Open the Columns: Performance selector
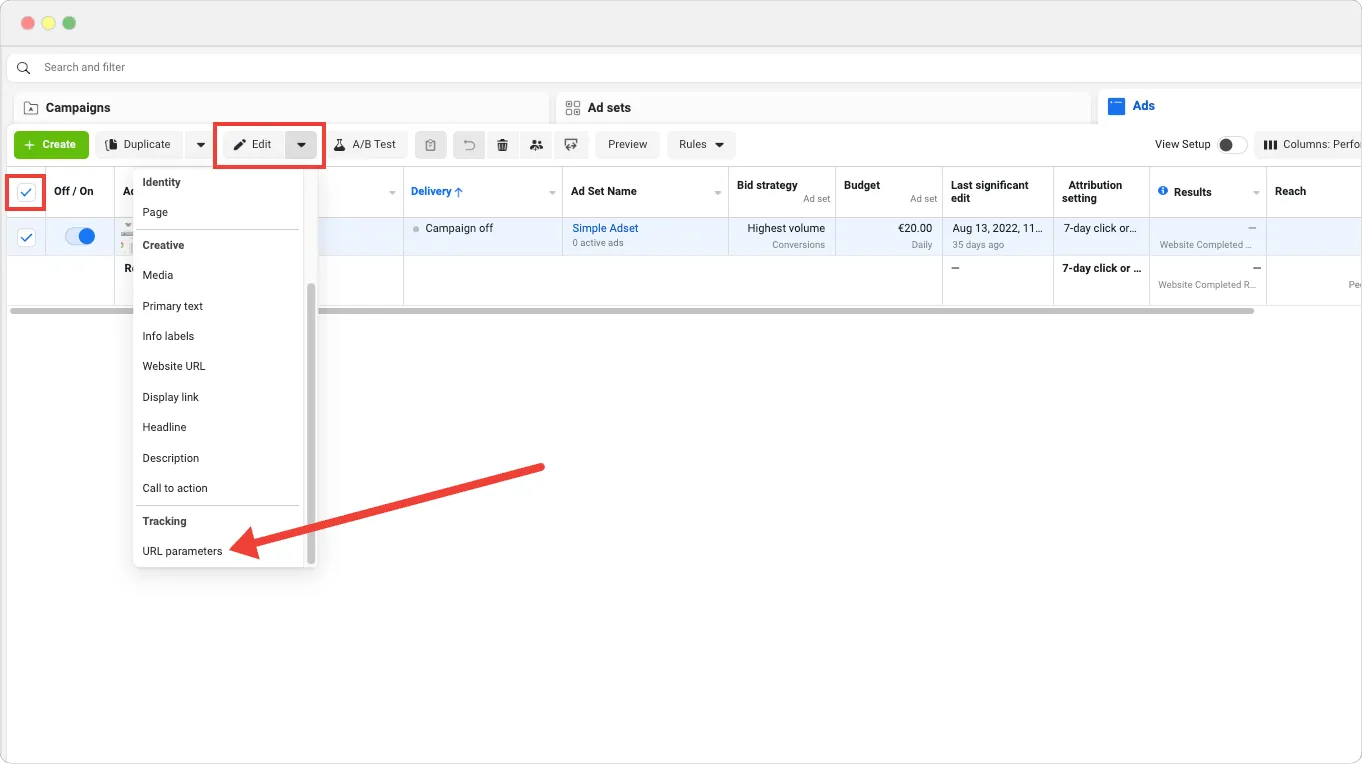Viewport: 1362px width, 764px height. 1308,145
